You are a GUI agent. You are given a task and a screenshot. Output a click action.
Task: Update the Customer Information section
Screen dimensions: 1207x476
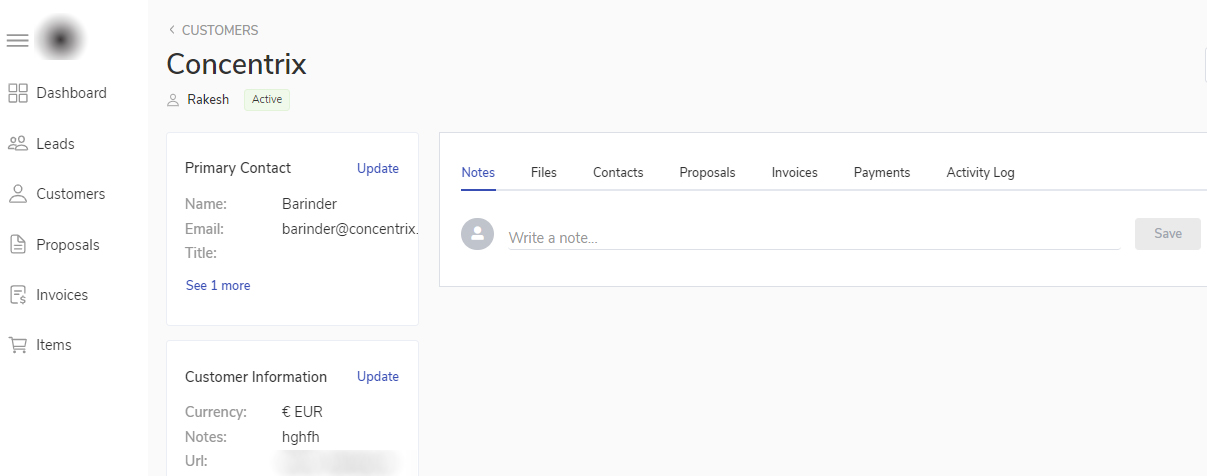(378, 377)
